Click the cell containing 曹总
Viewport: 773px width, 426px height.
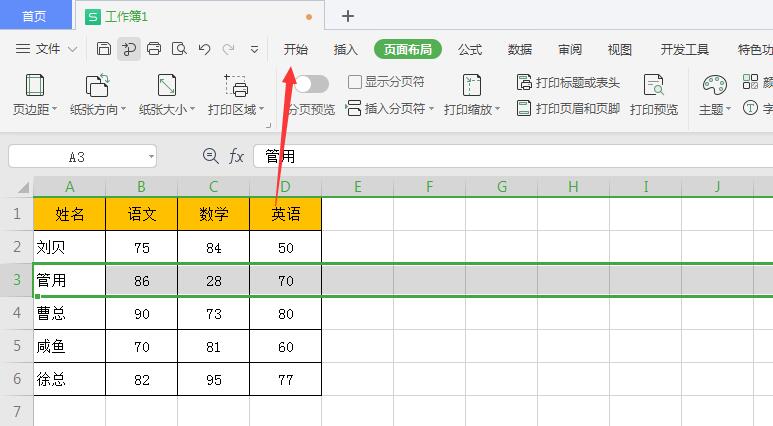pyautogui.click(x=70, y=313)
